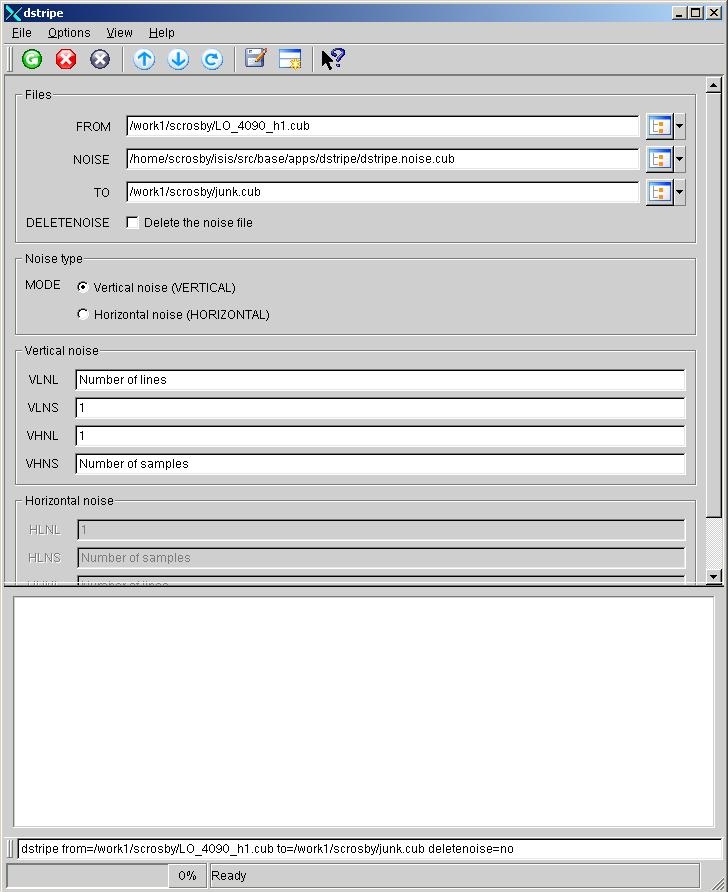Expand the dropdown arrow beside FROM field
Screen dimensions: 728x892
[680, 126]
